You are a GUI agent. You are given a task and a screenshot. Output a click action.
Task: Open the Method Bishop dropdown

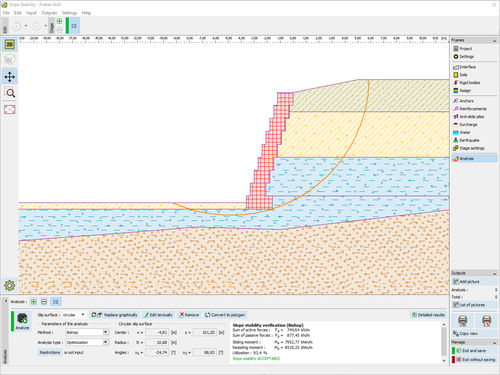pyautogui.click(x=87, y=332)
